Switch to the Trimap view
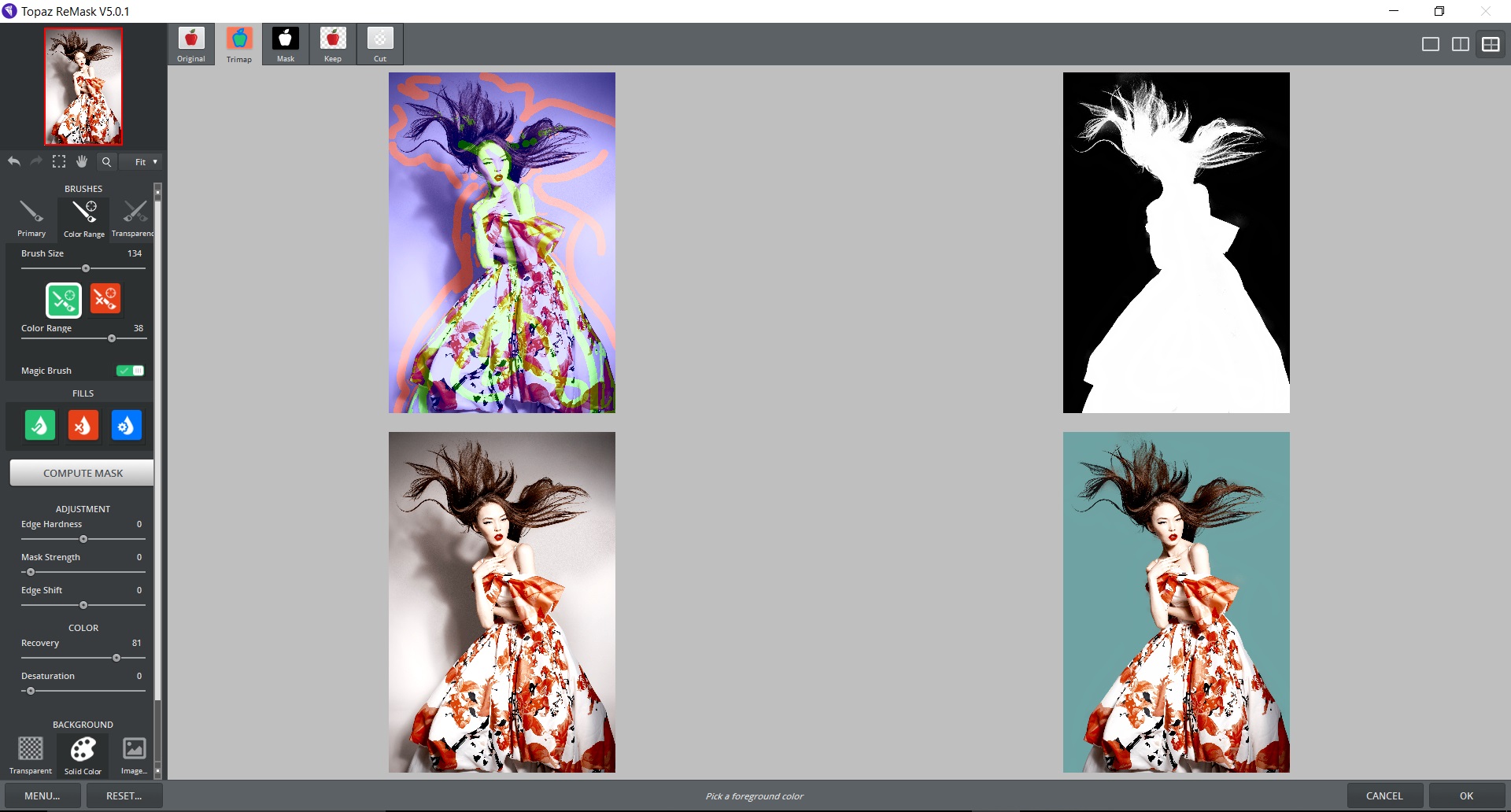 238,44
